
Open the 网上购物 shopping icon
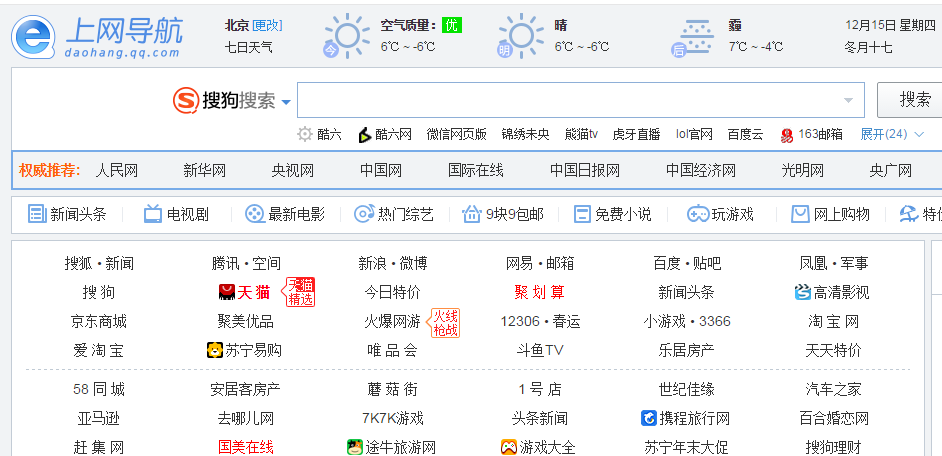(800, 213)
